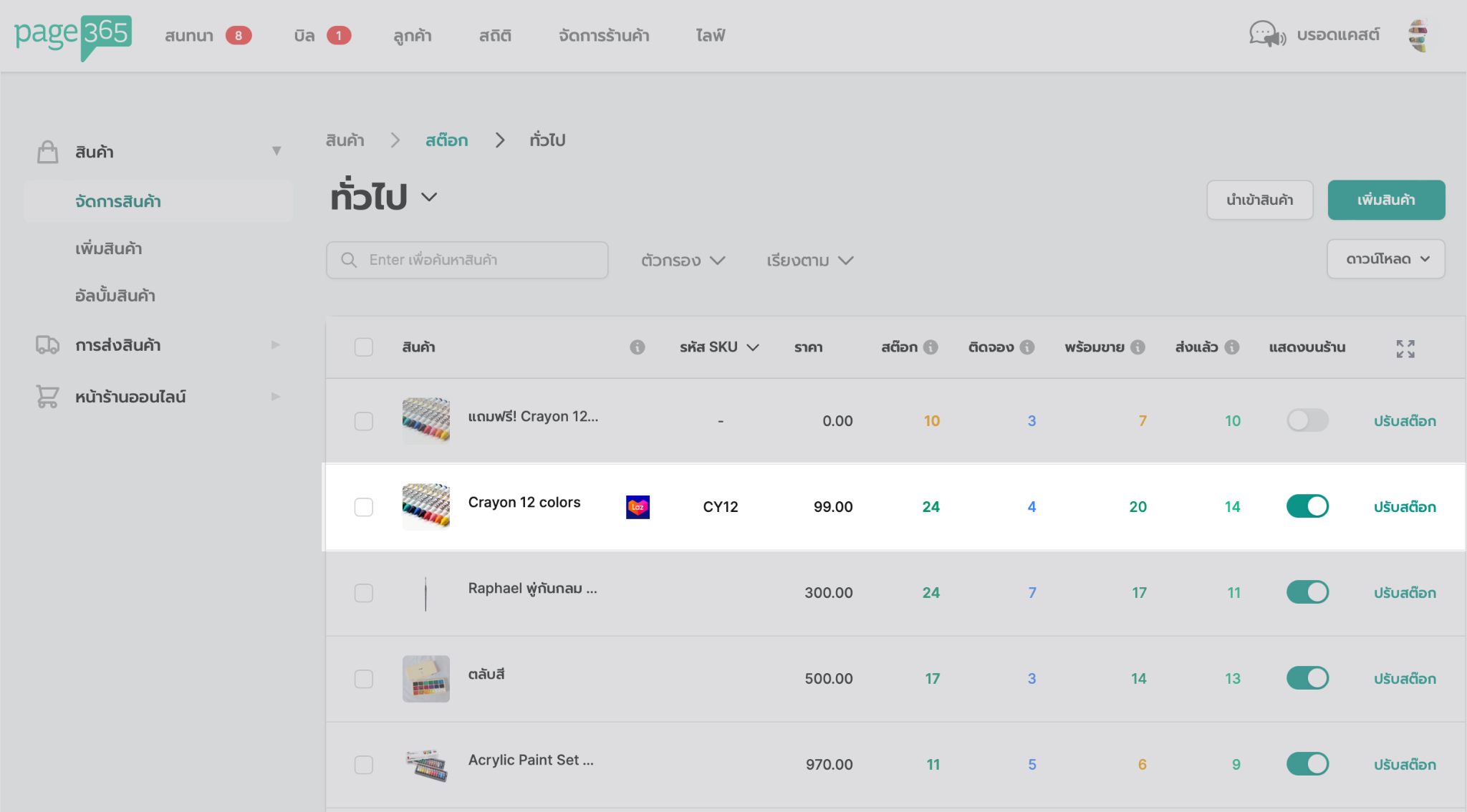
Task: Click the user profile avatar
Action: (x=1418, y=35)
